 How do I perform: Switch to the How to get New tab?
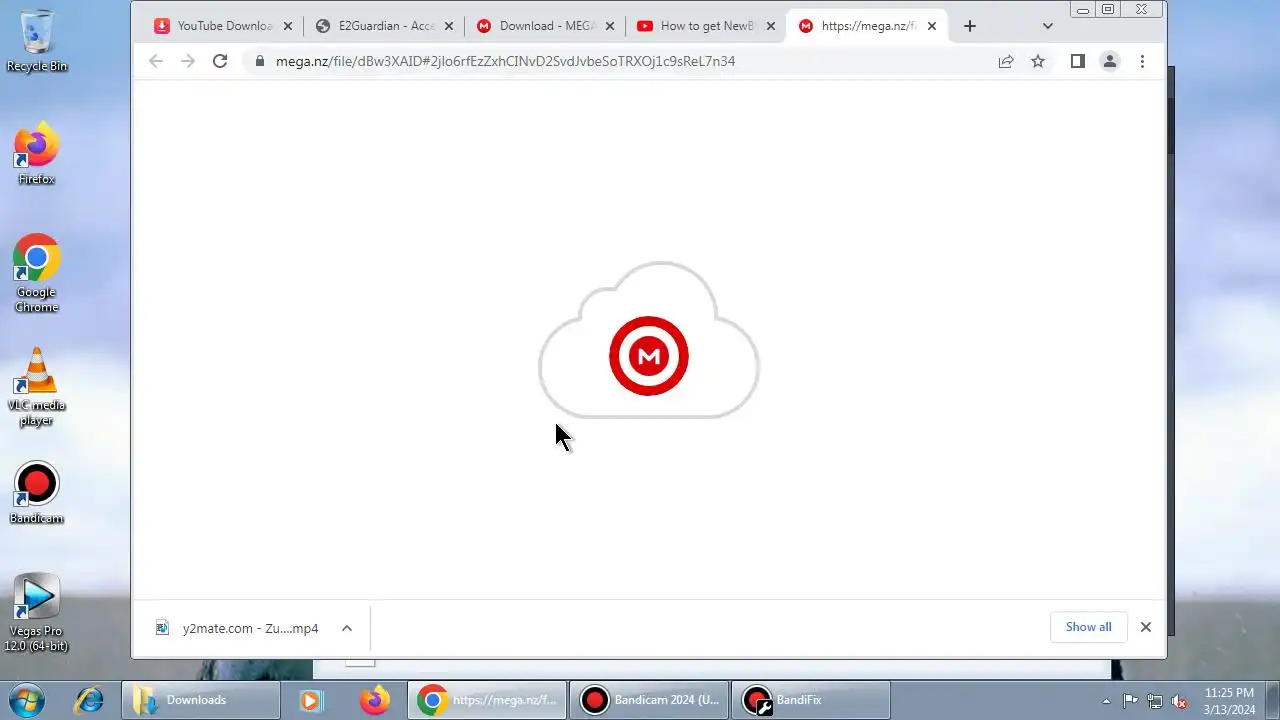click(x=706, y=26)
